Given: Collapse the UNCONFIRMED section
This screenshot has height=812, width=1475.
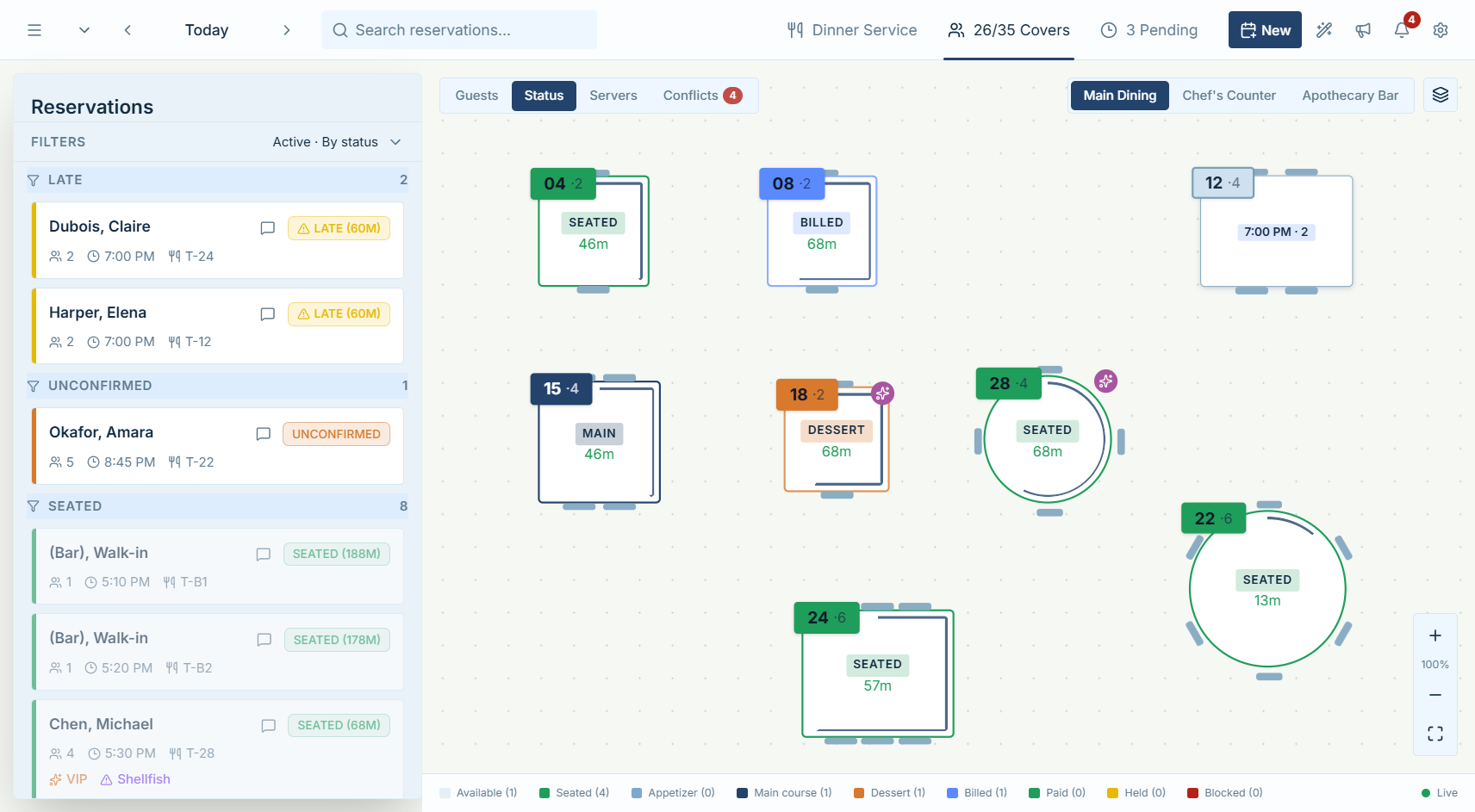Looking at the screenshot, I should (217, 386).
